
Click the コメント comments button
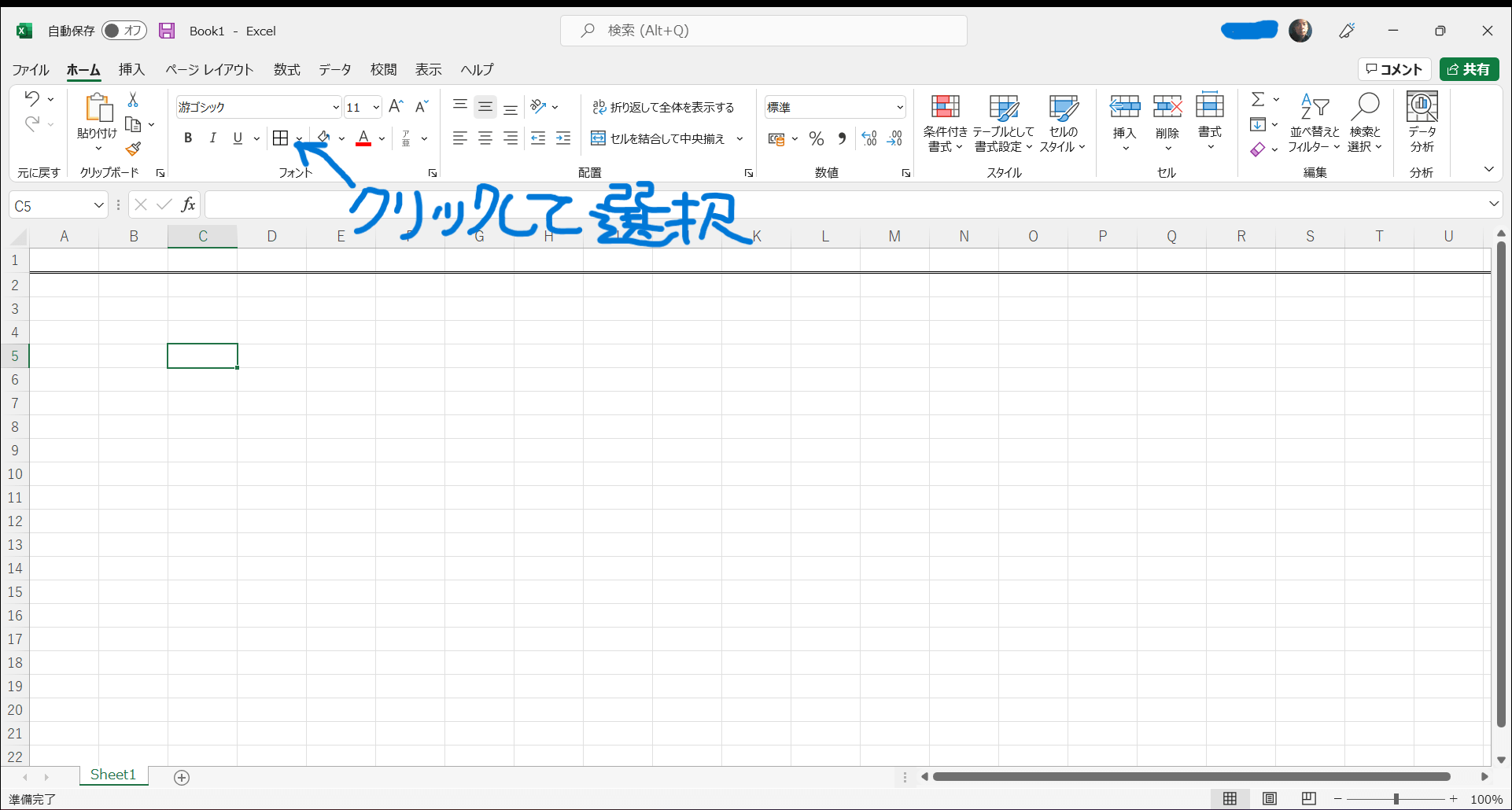[1394, 69]
